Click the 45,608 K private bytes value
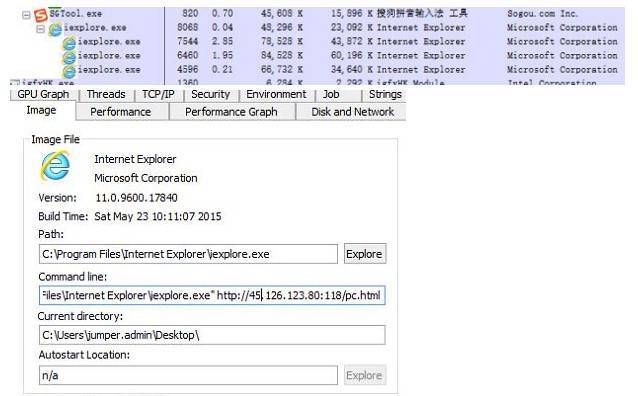 282,14
